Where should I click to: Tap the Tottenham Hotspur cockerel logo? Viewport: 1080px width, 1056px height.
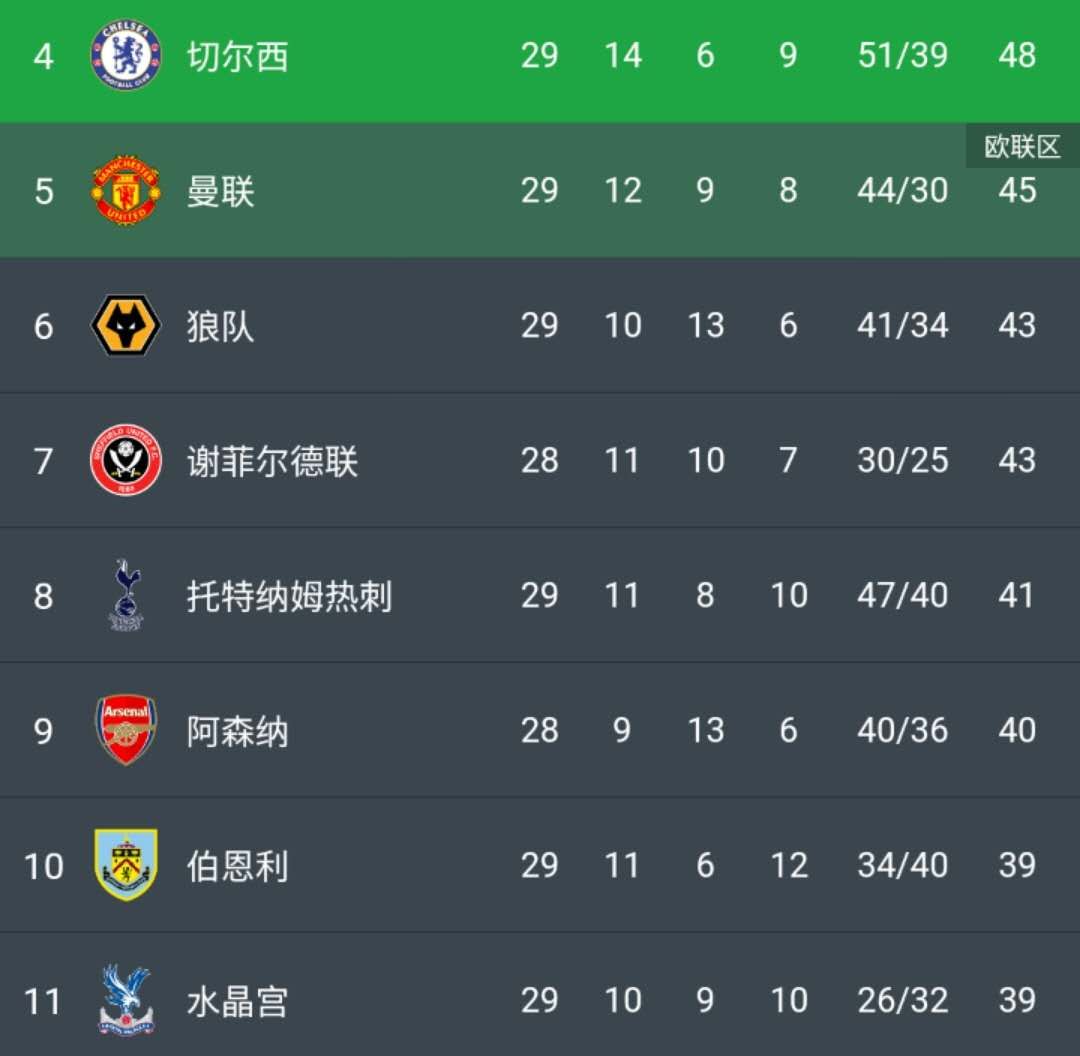pos(127,594)
